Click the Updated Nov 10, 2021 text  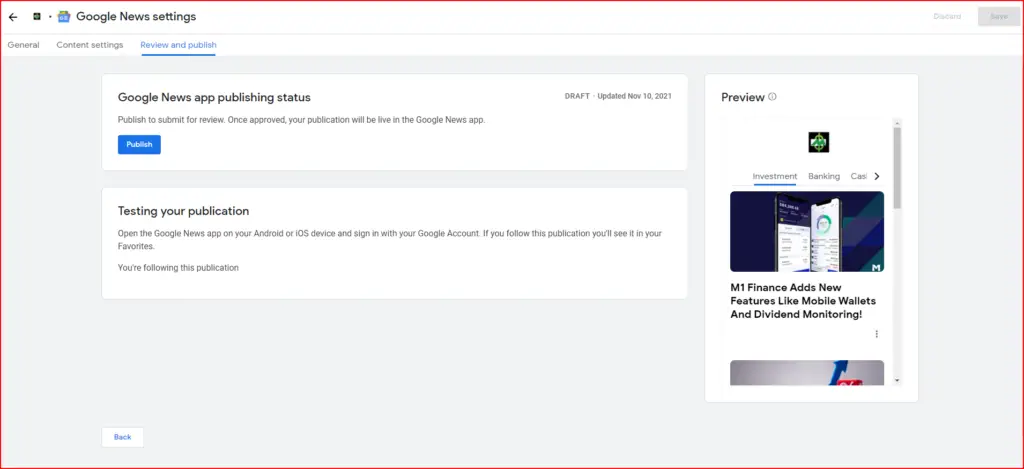click(x=634, y=96)
